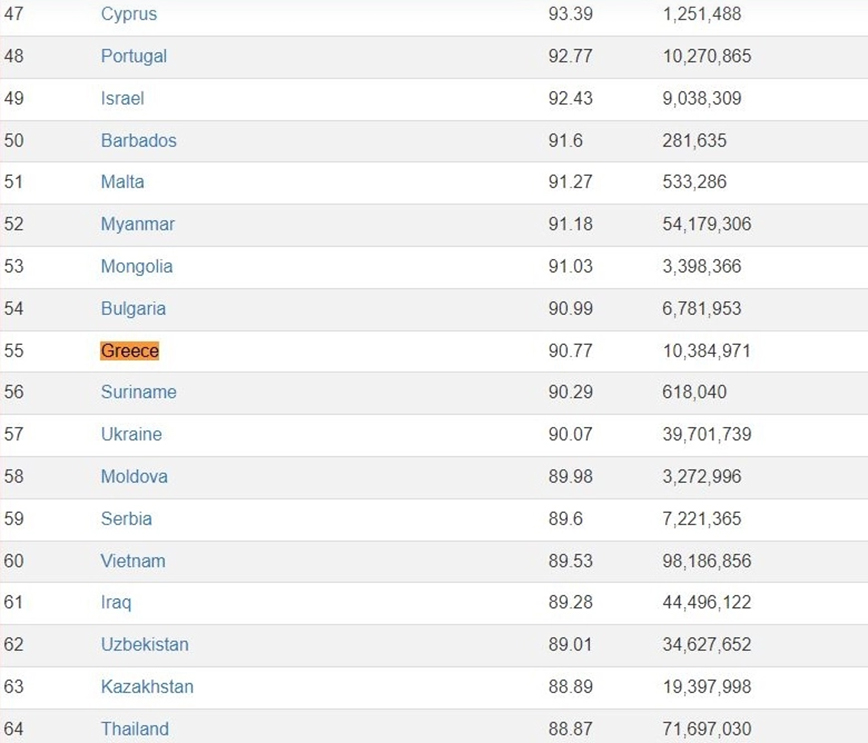
Task: Open the Moldova country page
Action: pos(134,477)
